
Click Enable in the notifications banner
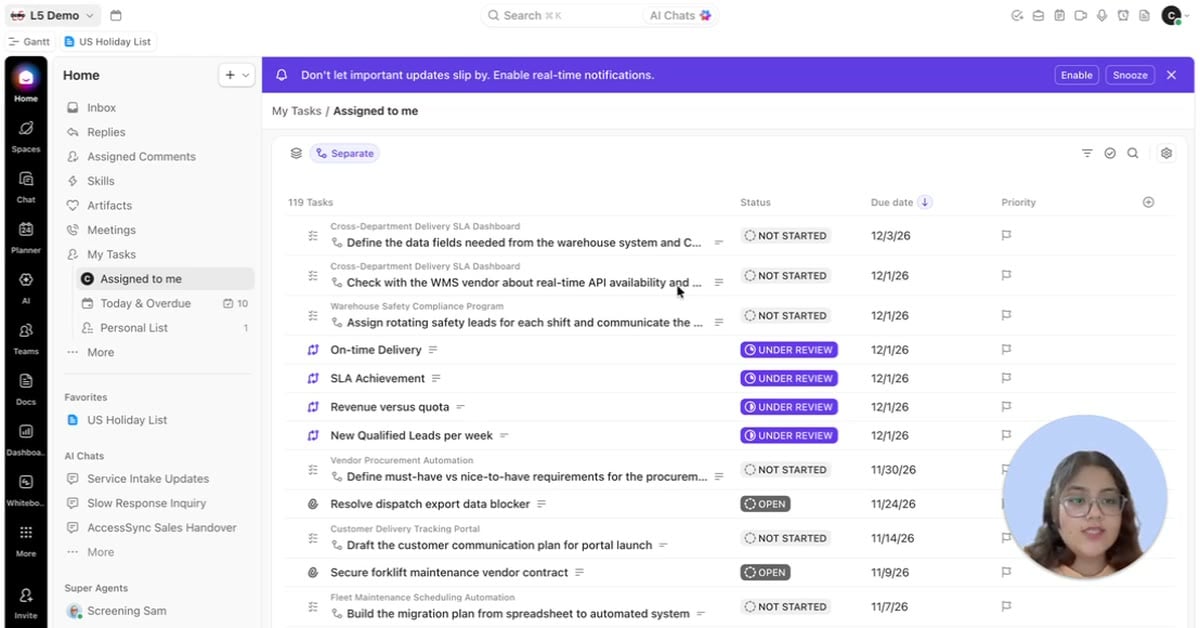coord(1076,75)
